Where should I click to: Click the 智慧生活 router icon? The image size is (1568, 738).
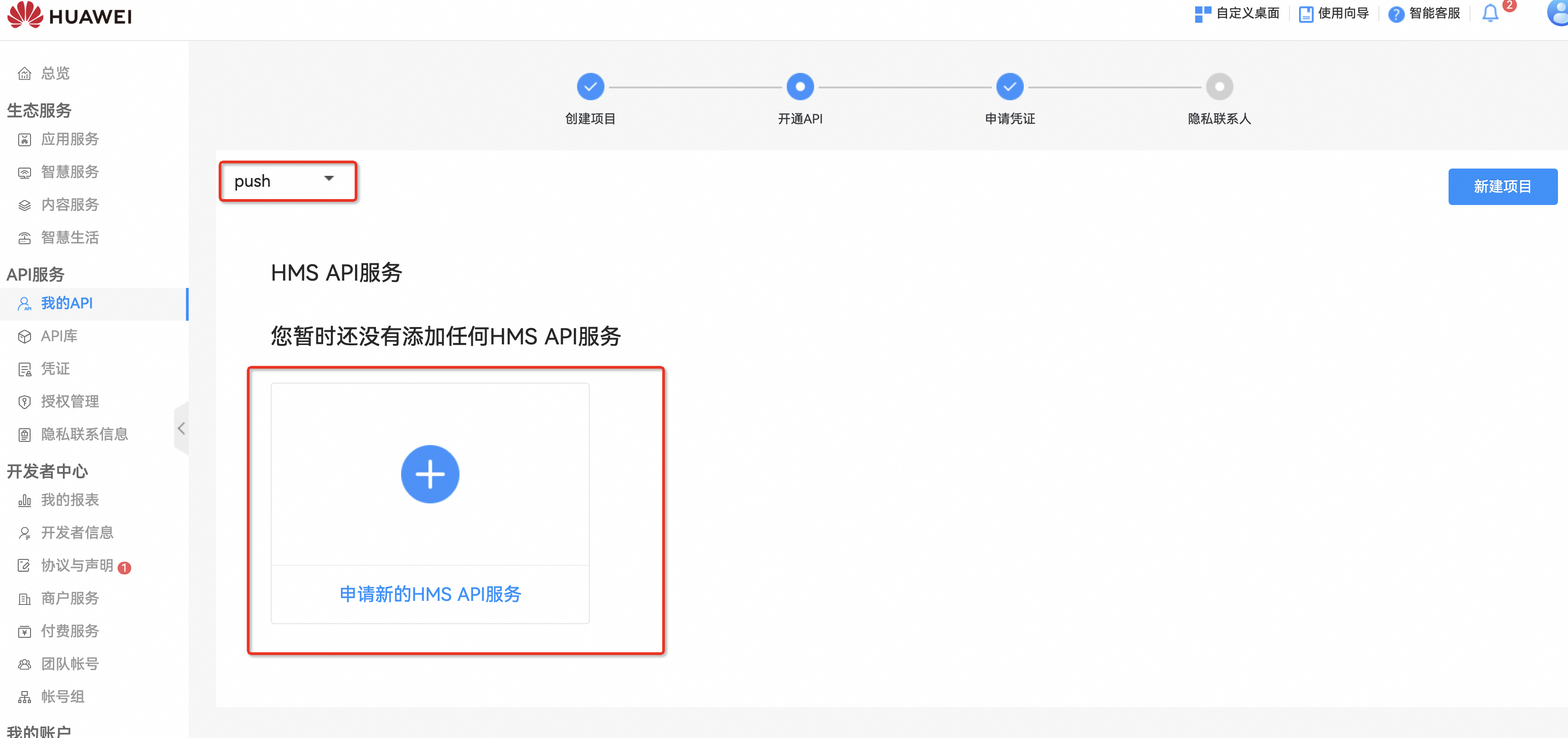pos(24,238)
